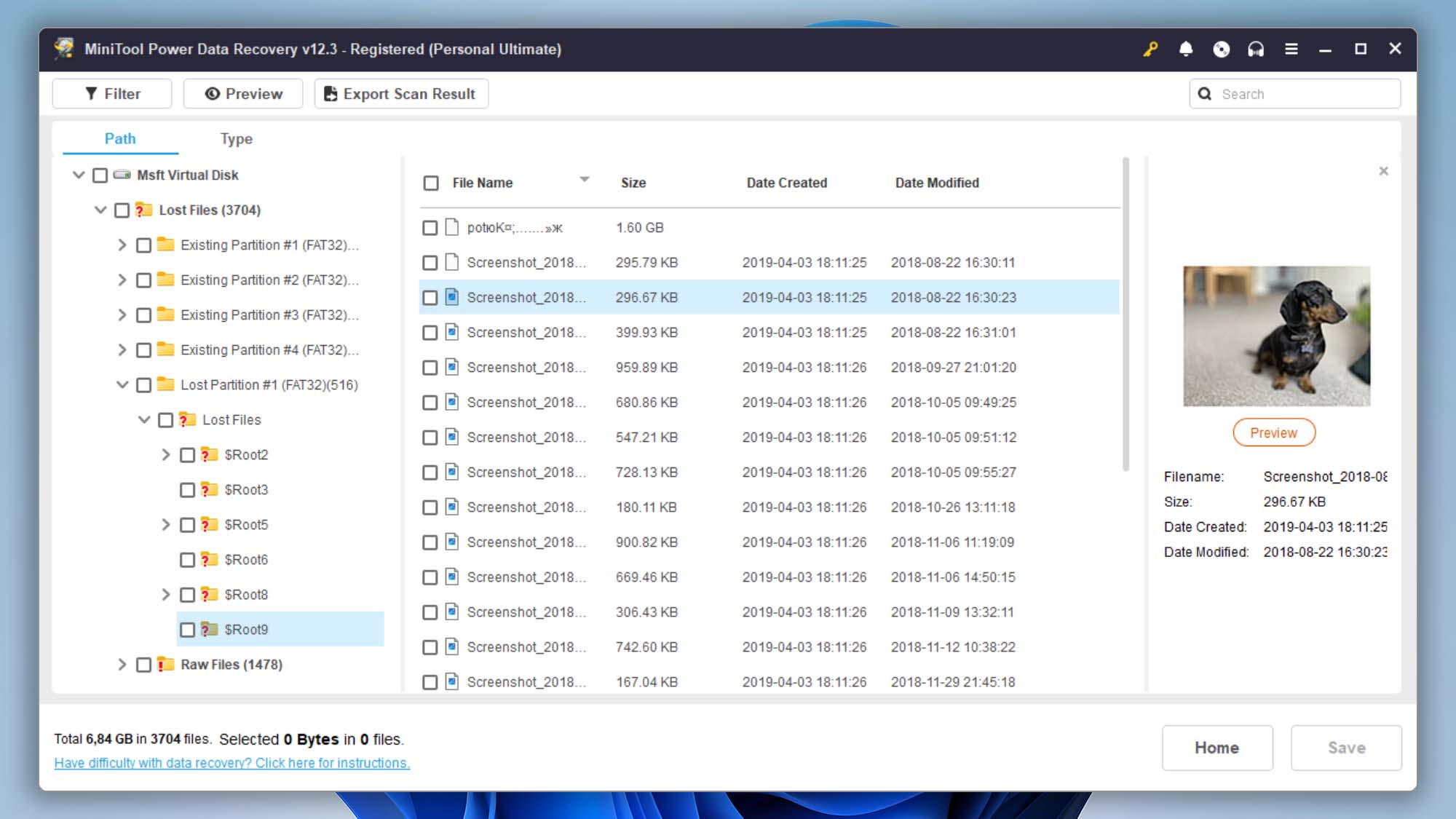Collapse the Lost Partition #1 node
Viewport: 1456px width, 819px height.
coord(122,385)
